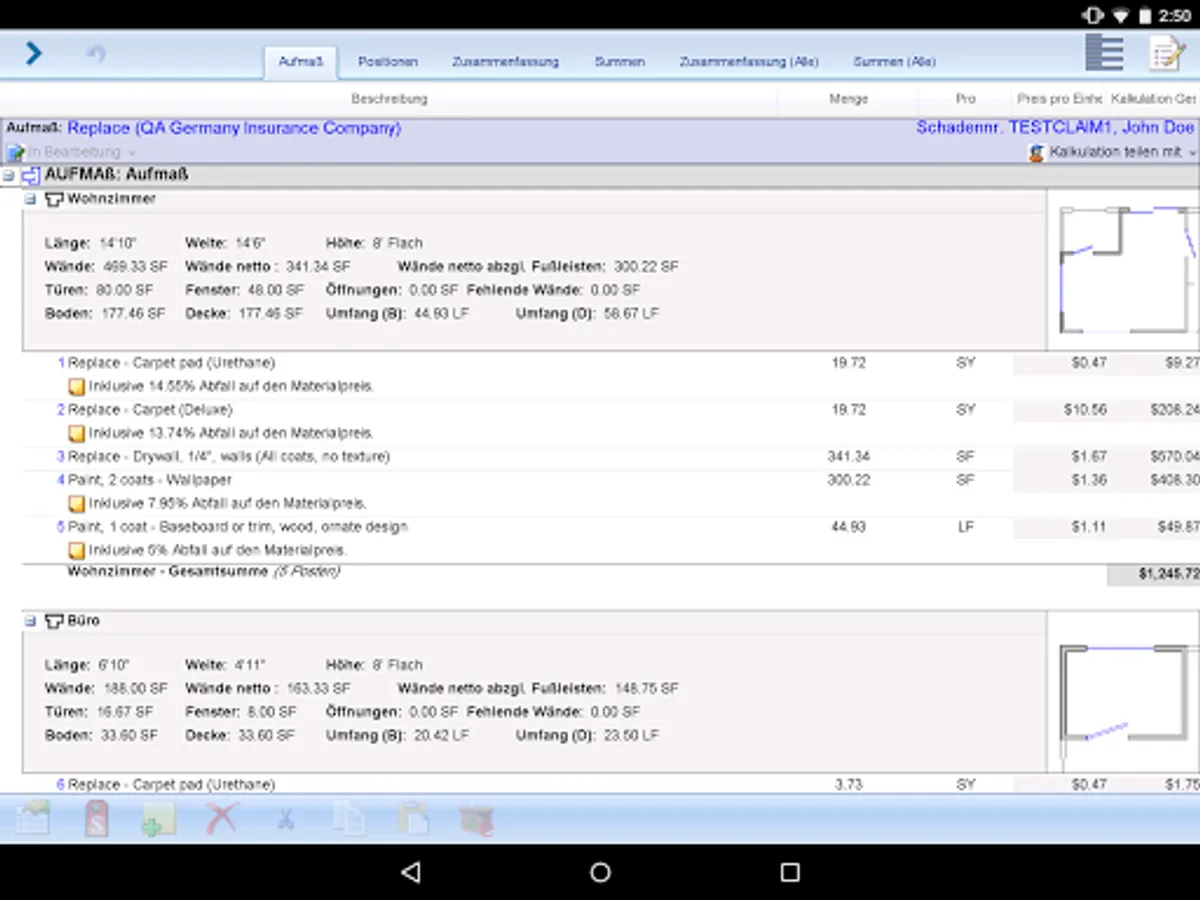The width and height of the screenshot is (1200, 900).
Task: Click note icon for 5% Abfall
Action: pyautogui.click(x=76, y=550)
